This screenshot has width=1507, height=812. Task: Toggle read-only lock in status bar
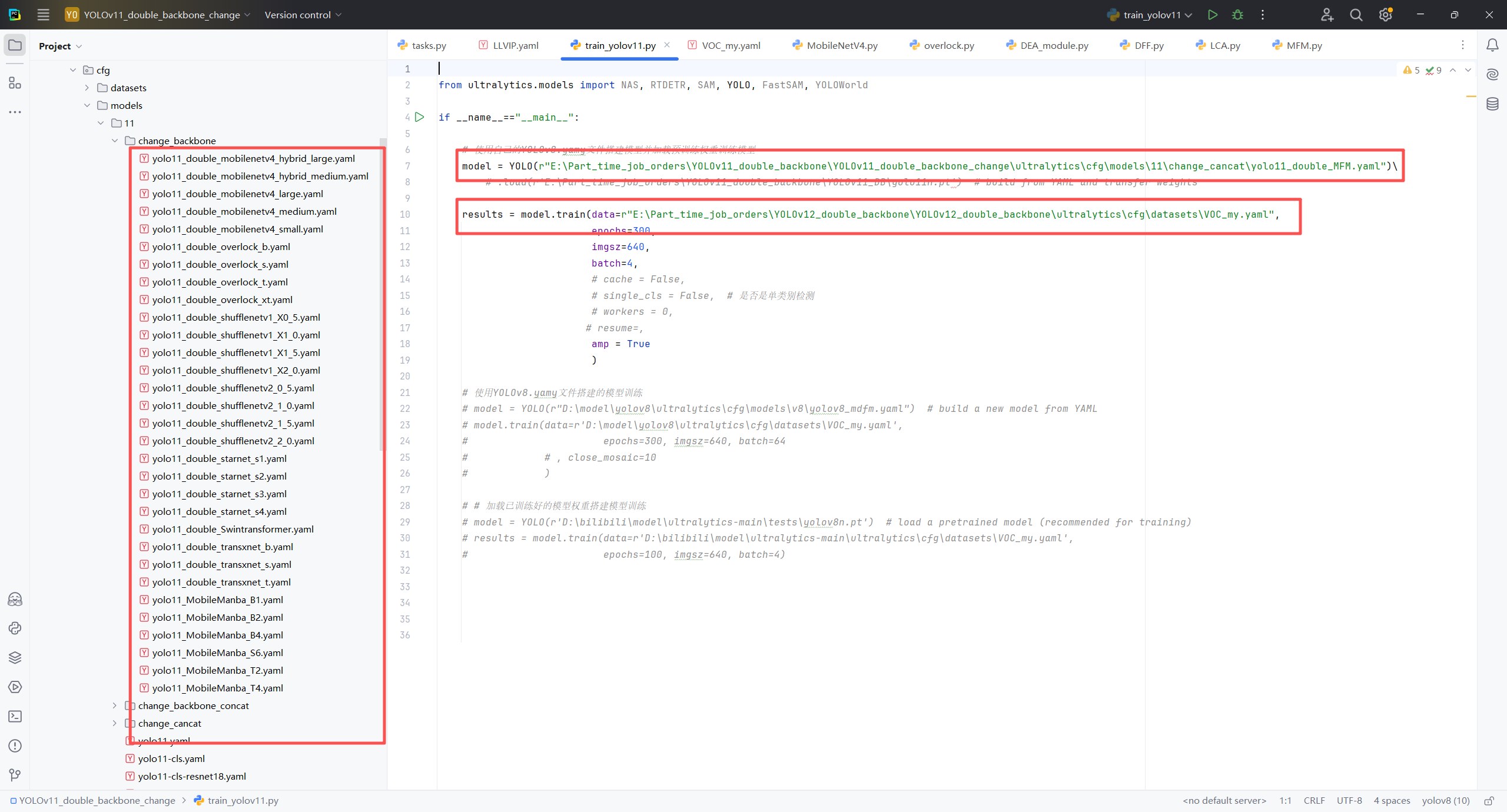pyautogui.click(x=1489, y=801)
